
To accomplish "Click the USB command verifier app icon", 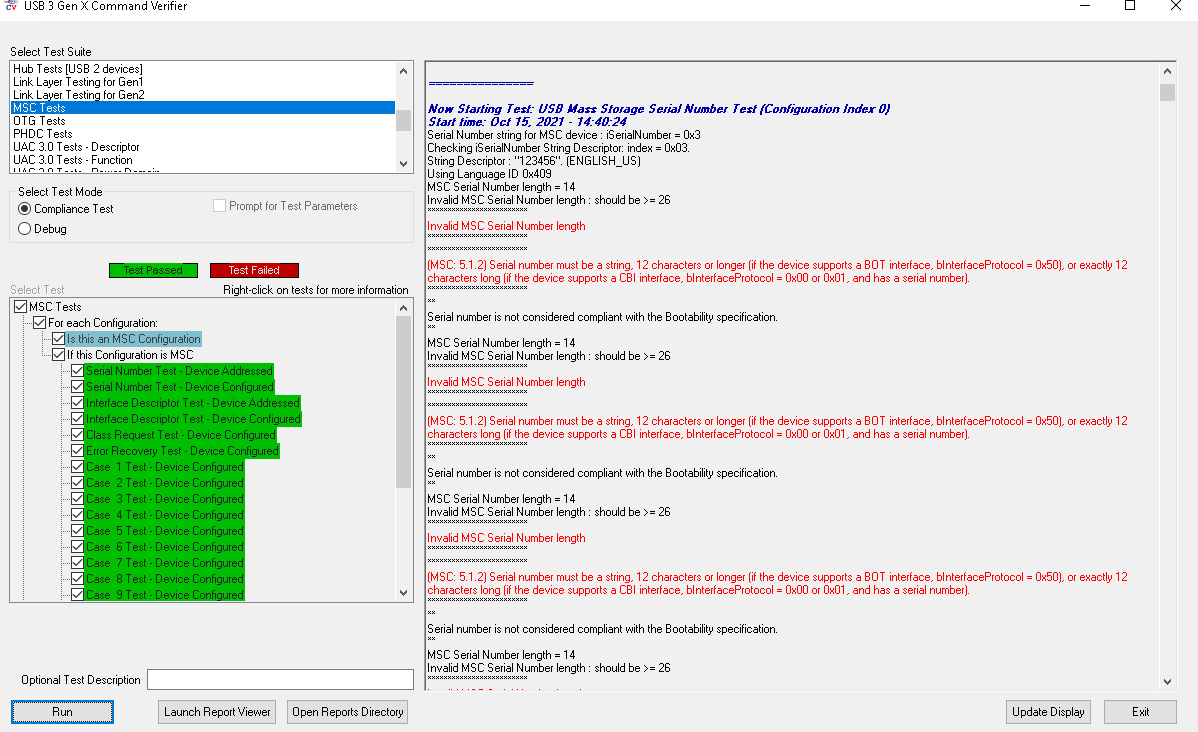I will tap(11, 5).
